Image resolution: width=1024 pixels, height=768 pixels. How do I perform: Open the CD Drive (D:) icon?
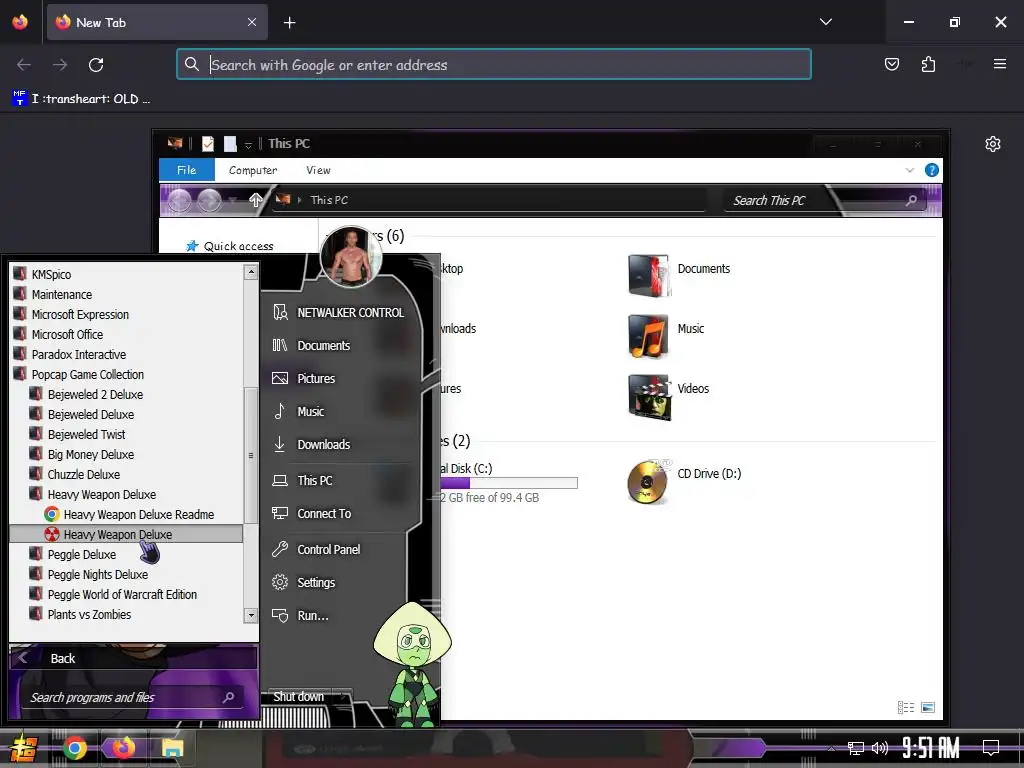pos(684,482)
